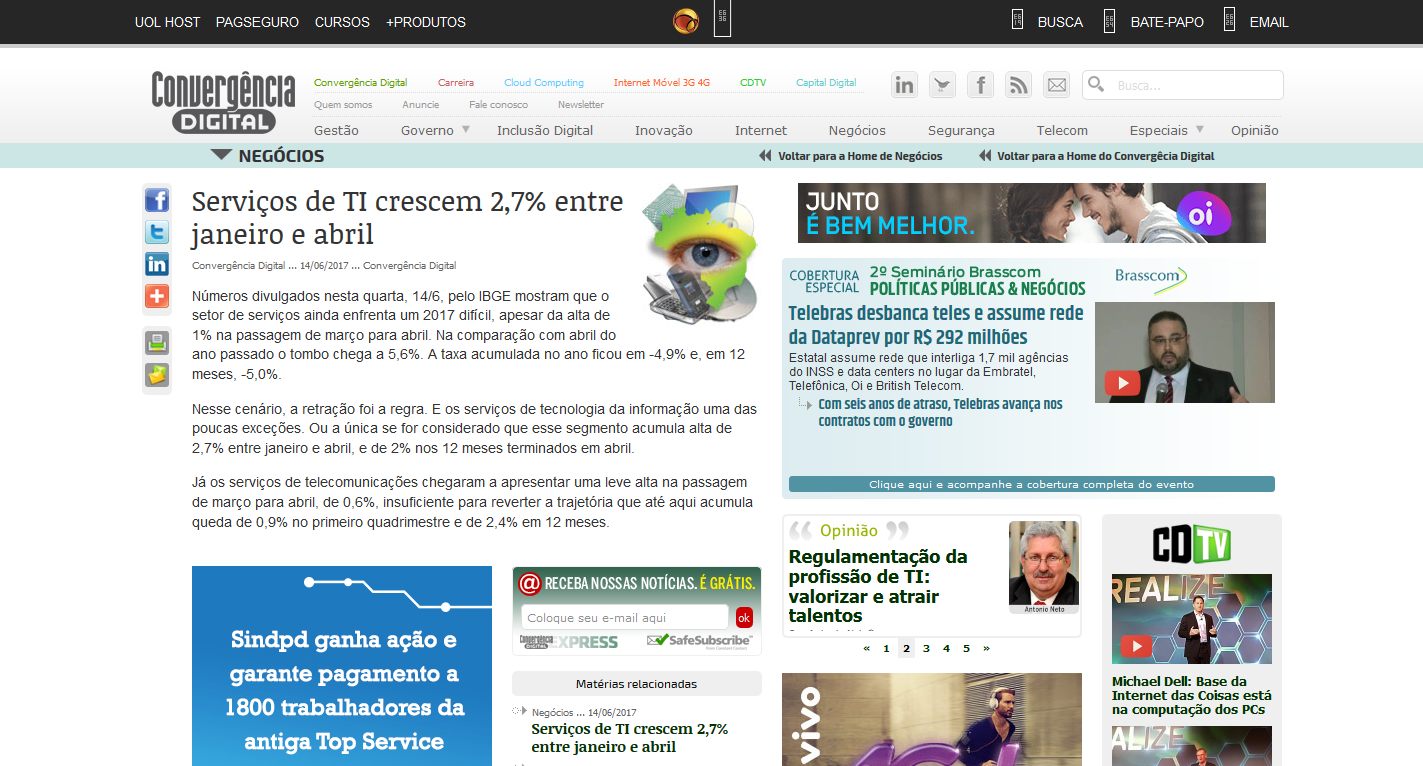
Task: Click the icon left of BUSCA
Action: (1017, 20)
